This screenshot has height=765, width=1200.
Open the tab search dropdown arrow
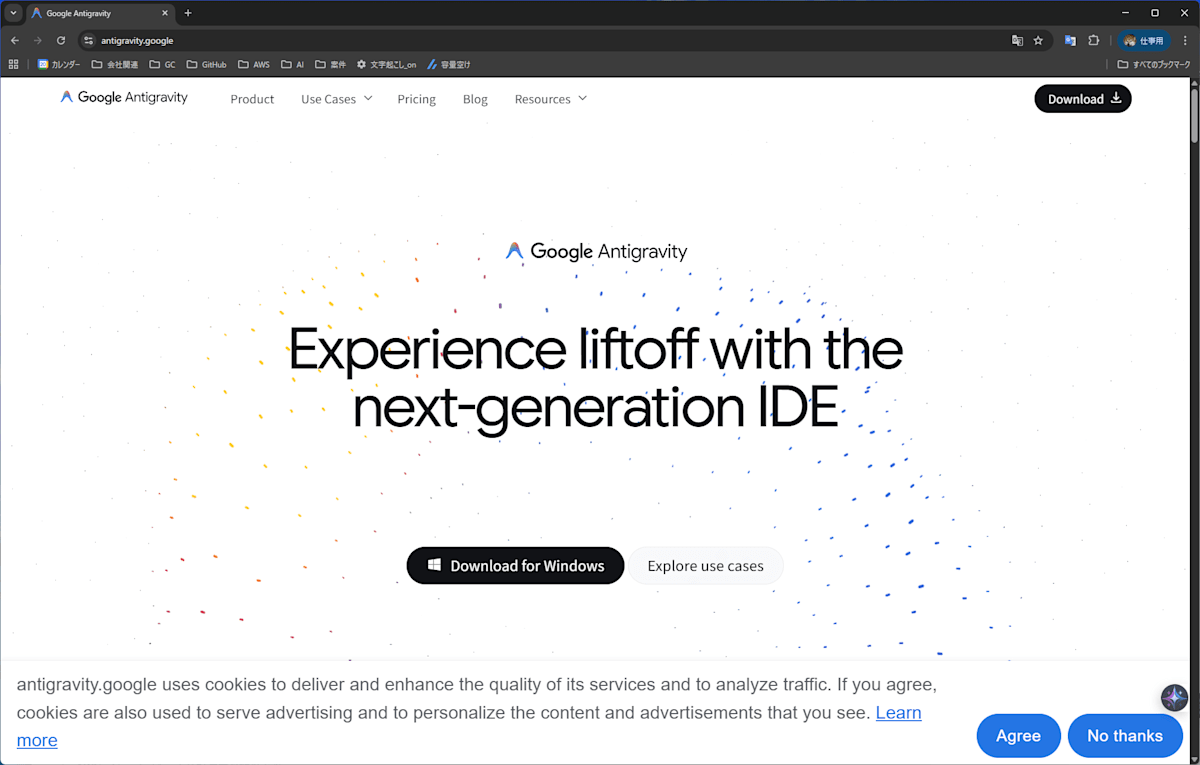(13, 13)
